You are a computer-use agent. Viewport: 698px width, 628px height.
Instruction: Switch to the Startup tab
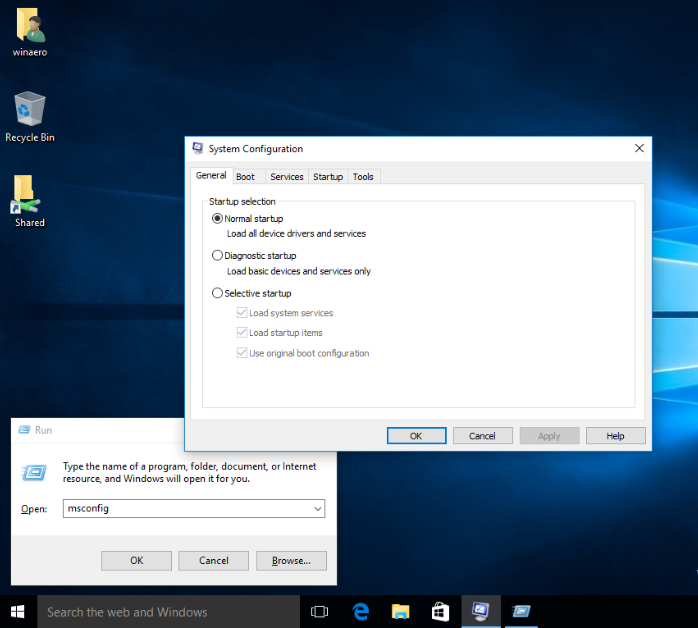(328, 177)
